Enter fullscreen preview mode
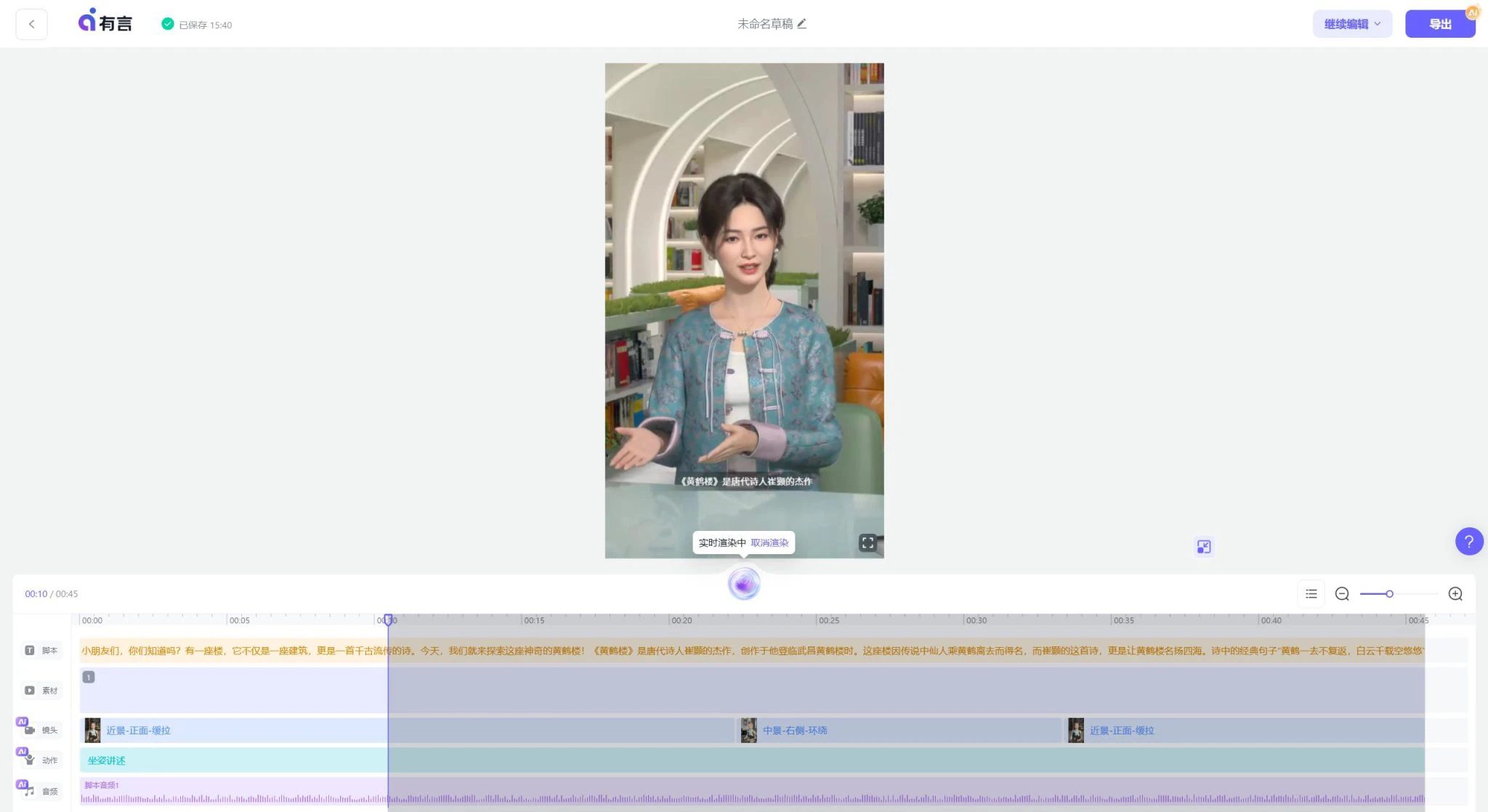This screenshot has width=1488, height=812. 868,543
